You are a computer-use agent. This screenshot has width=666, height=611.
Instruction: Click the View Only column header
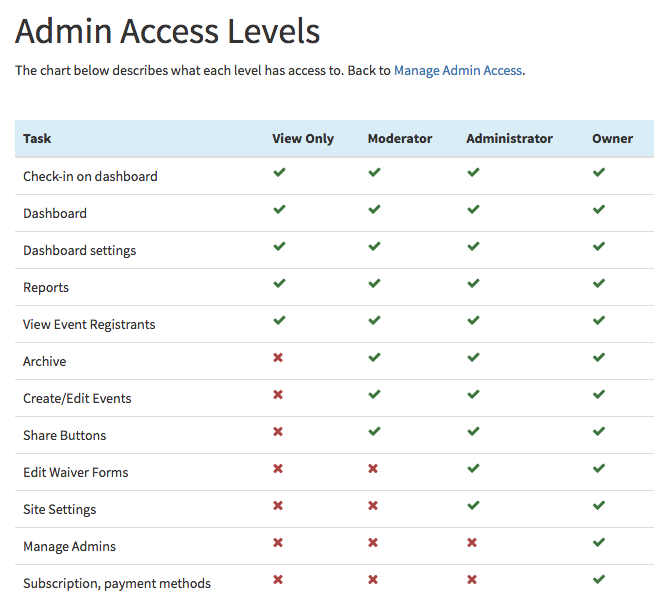pyautogui.click(x=303, y=139)
